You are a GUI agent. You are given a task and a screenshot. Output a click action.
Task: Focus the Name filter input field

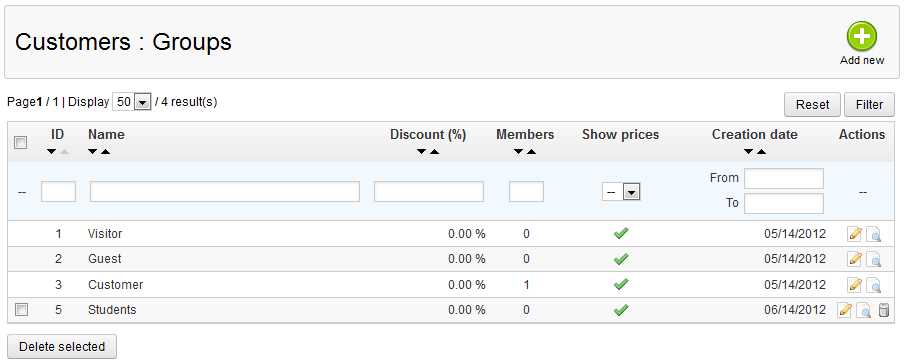pos(225,192)
